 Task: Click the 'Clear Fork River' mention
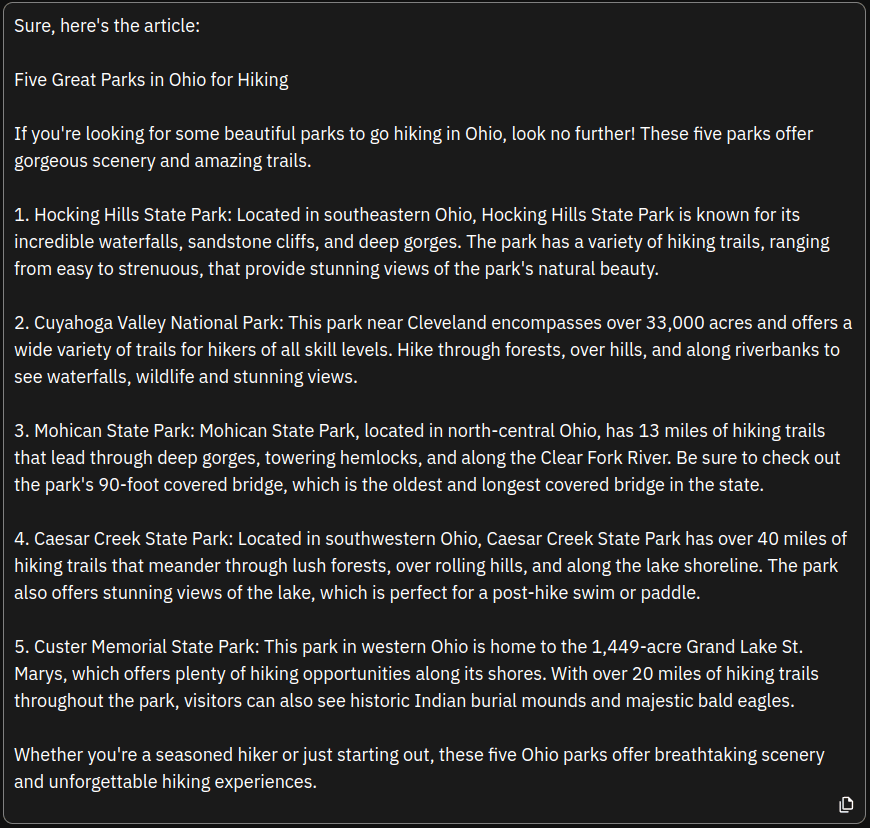(606, 458)
